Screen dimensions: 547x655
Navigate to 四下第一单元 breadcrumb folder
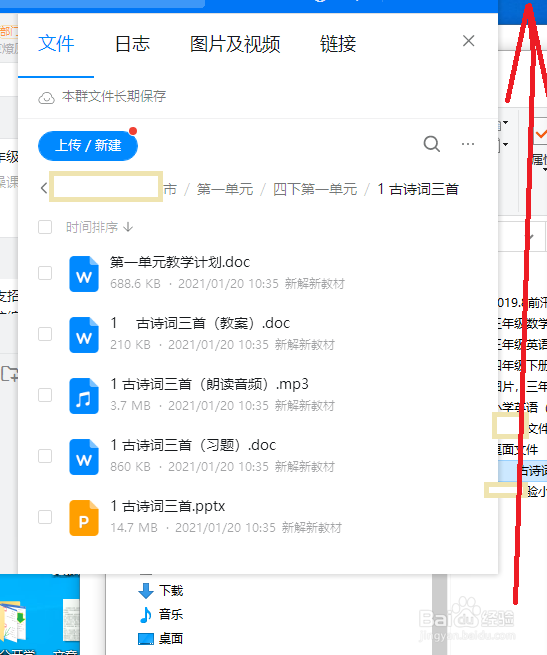[315, 189]
